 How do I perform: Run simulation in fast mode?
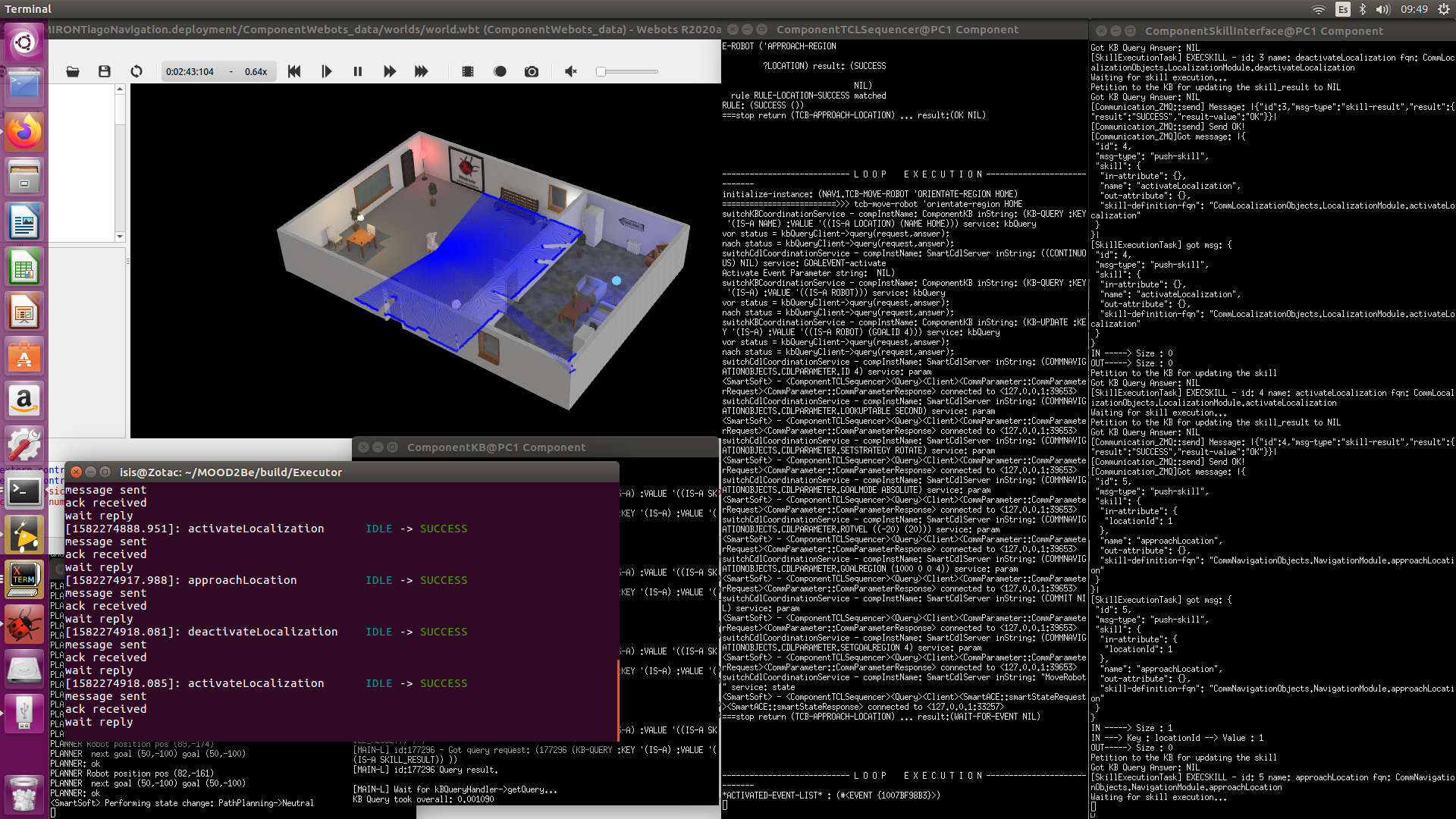[390, 71]
